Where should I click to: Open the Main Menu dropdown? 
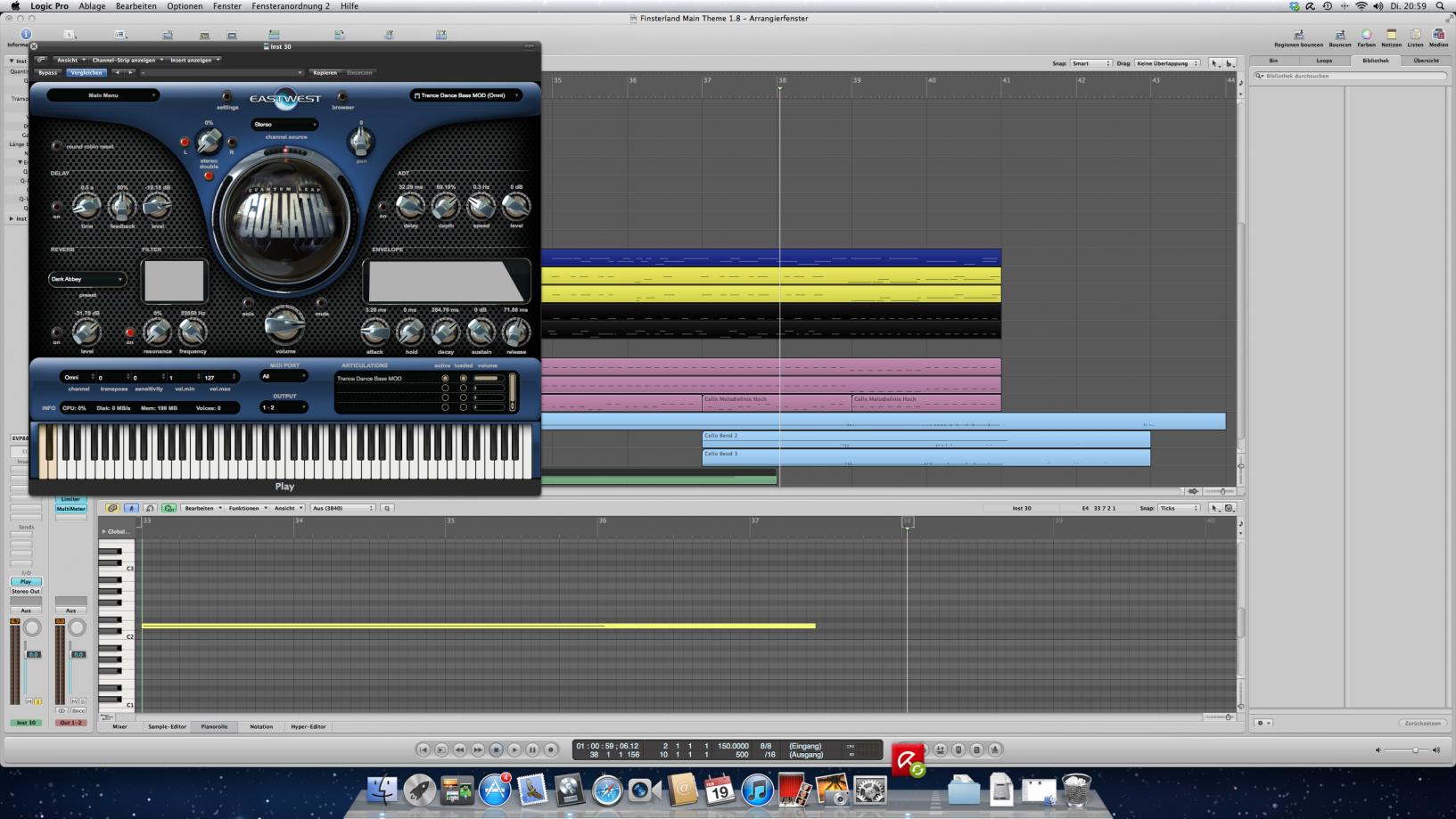coord(103,95)
